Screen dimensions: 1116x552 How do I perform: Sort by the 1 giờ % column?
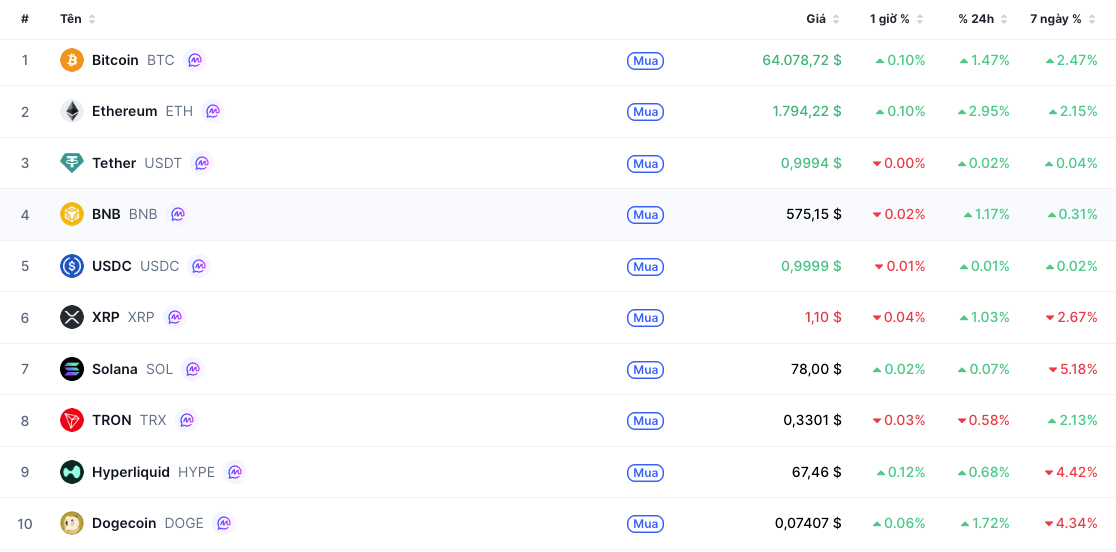tap(897, 19)
